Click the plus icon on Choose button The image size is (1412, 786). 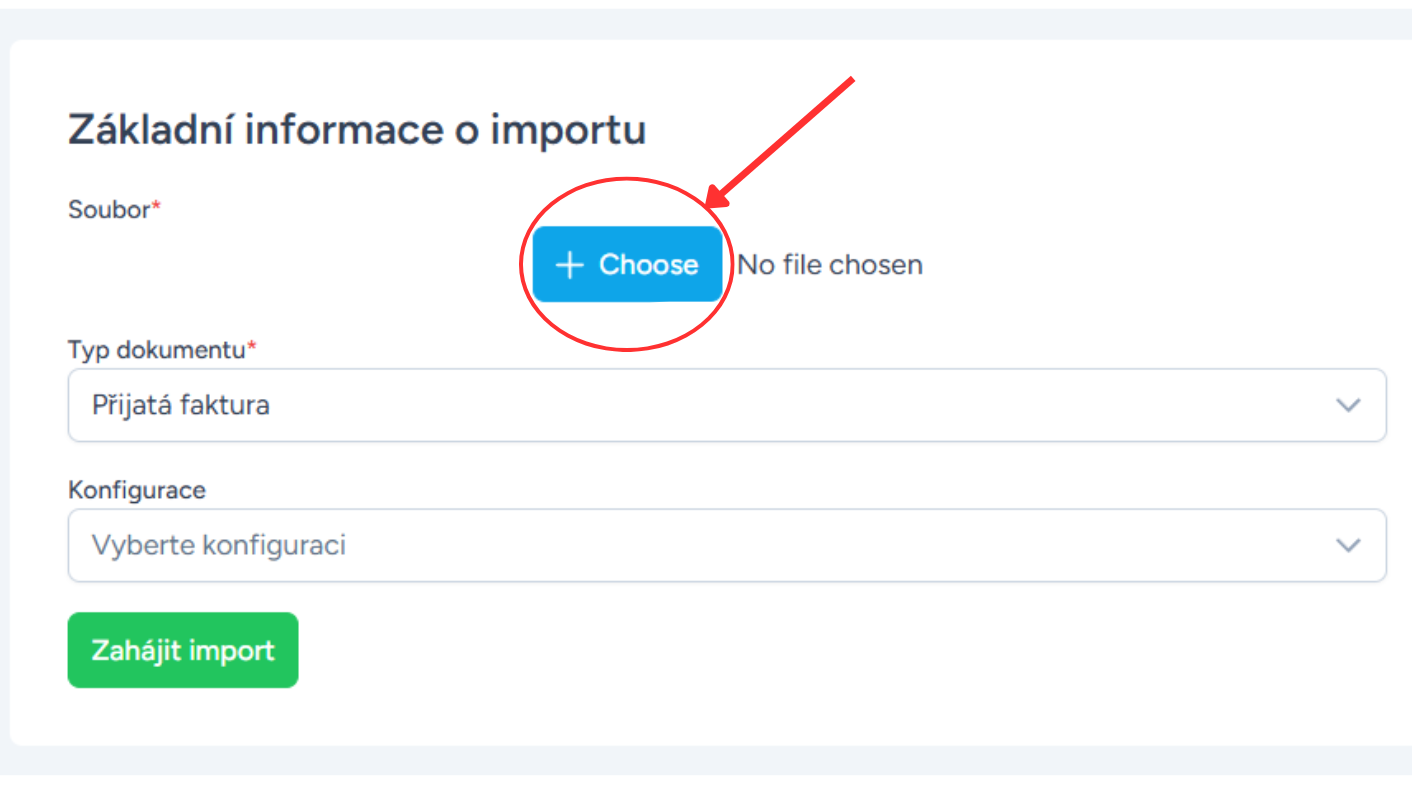(569, 265)
